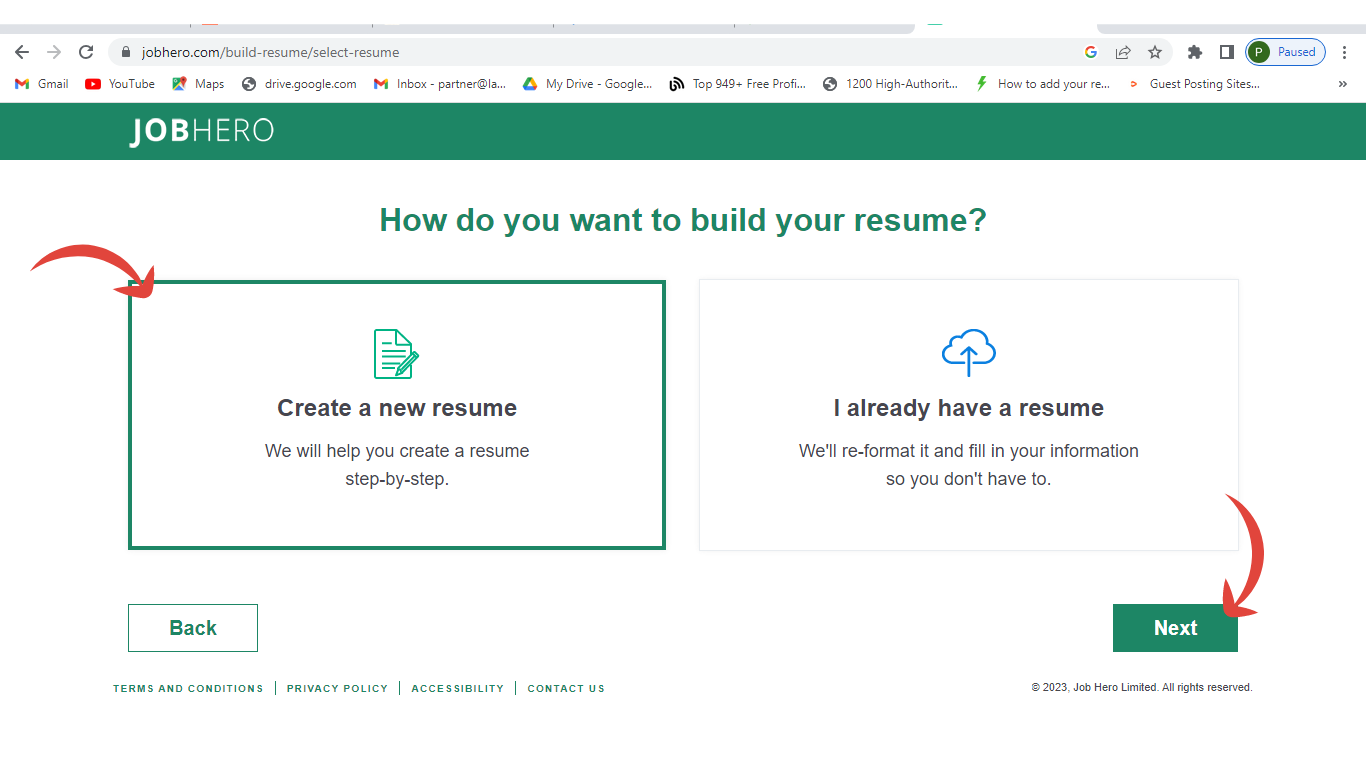The width and height of the screenshot is (1366, 768).
Task: Click the cloud upload icon
Action: 968,352
